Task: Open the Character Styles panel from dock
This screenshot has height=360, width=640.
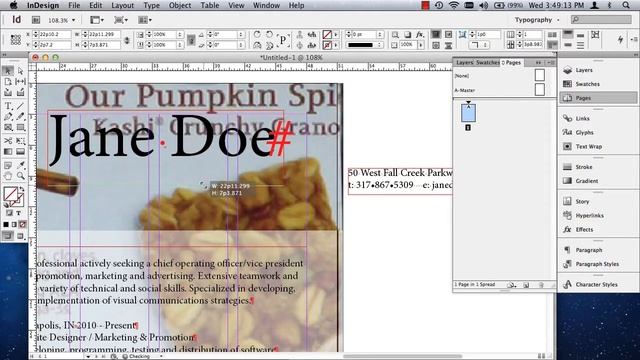Action: (x=597, y=284)
